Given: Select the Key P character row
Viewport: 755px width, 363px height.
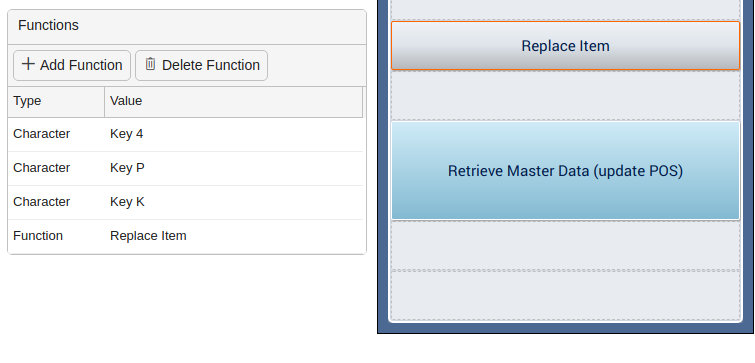Looking at the screenshot, I should point(185,169).
